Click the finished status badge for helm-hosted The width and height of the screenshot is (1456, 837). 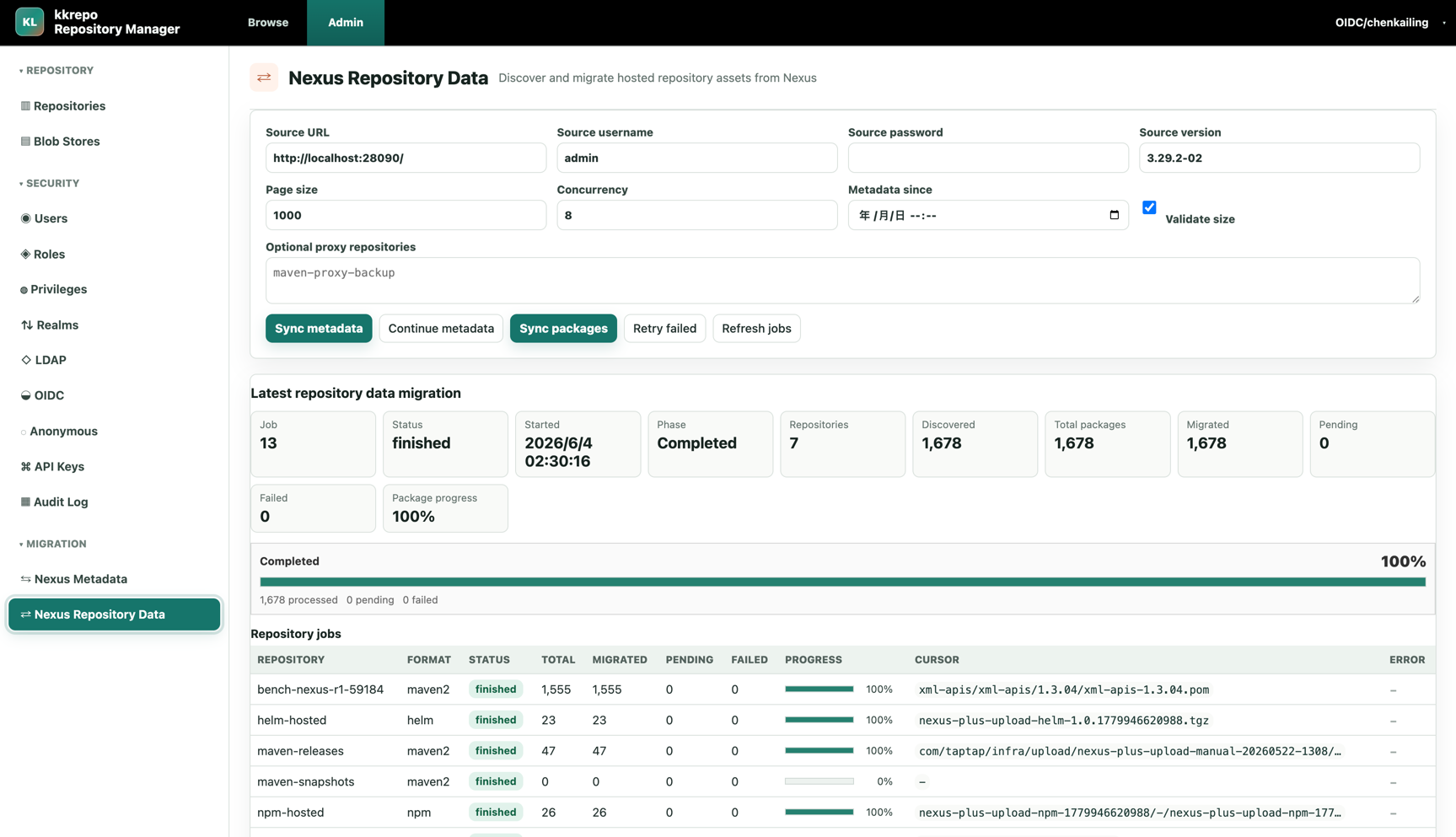coord(496,720)
